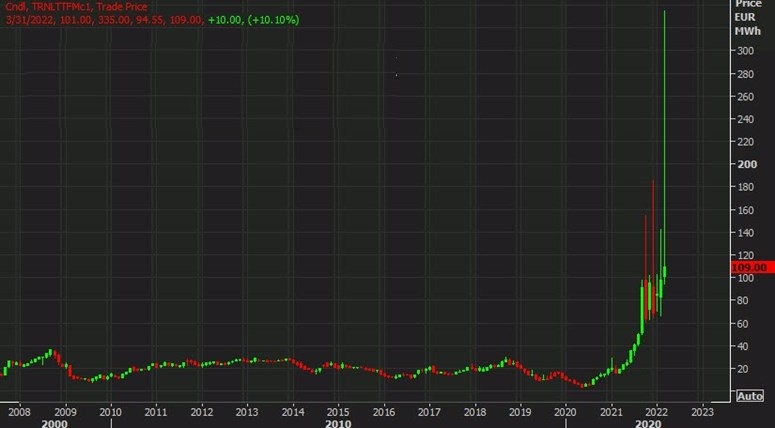The width and height of the screenshot is (775, 428).
Task: Click the bold 200 price axis tick
Action: point(747,164)
